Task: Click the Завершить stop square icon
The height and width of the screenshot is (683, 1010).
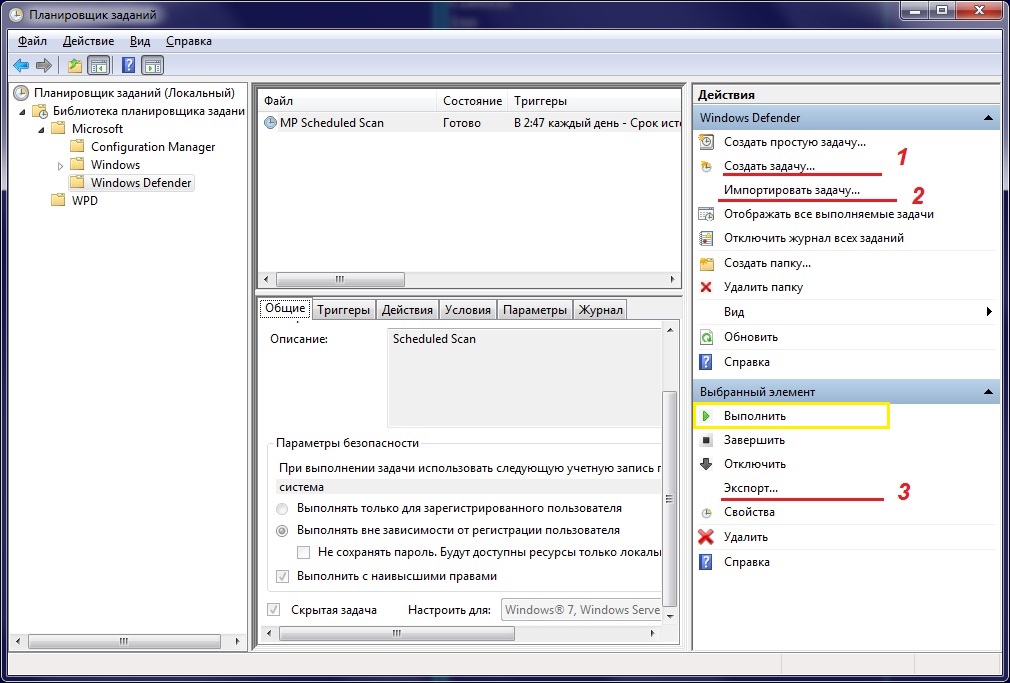Action: (707, 441)
